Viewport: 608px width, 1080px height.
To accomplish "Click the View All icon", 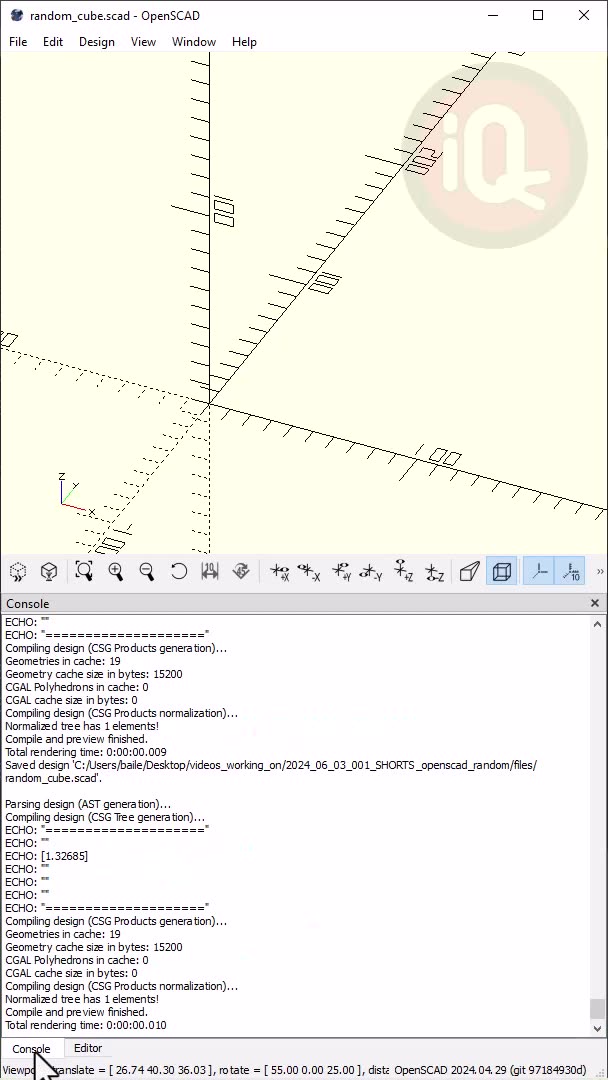I will click(x=84, y=572).
